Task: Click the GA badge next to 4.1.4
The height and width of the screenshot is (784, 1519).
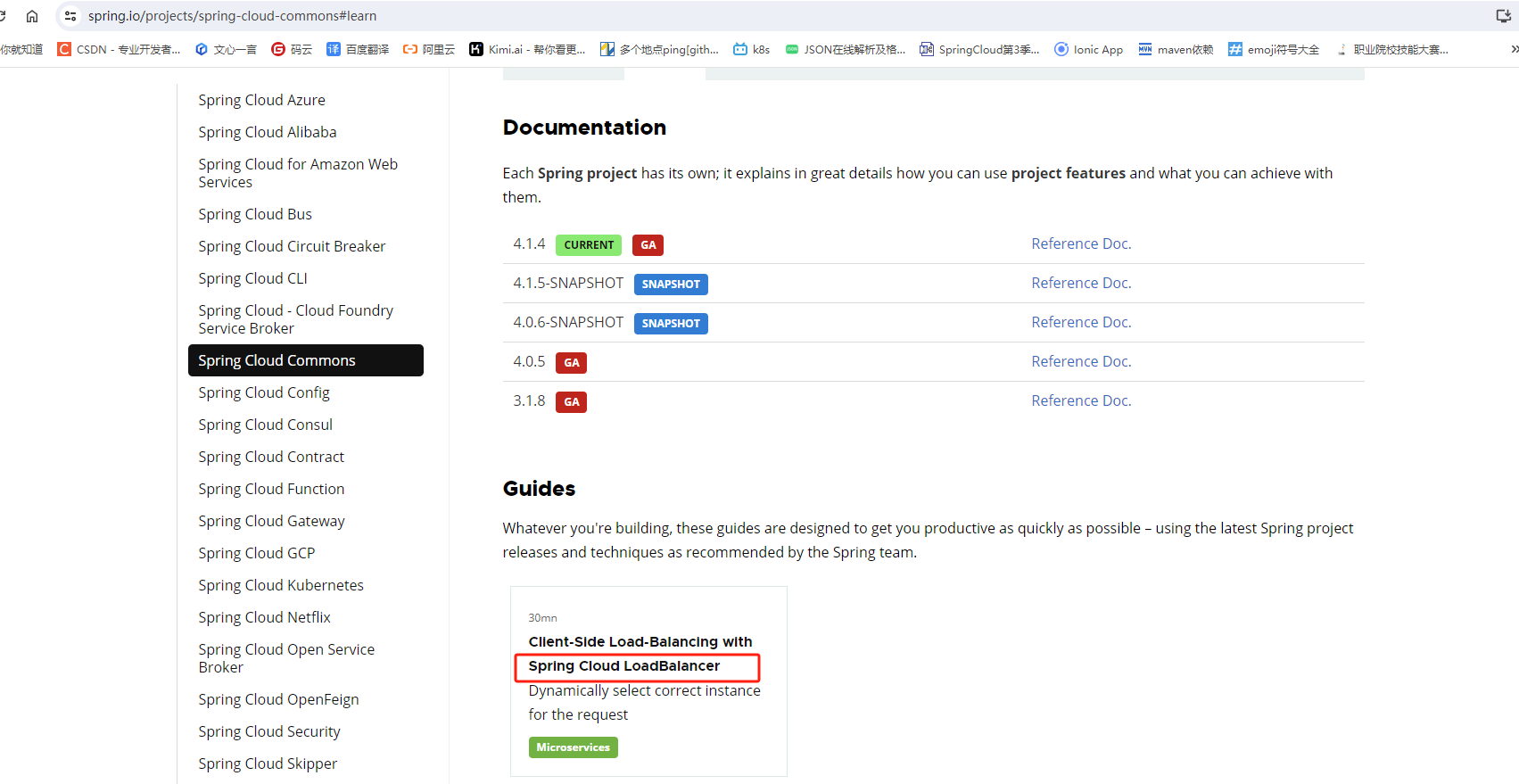Action: pos(648,245)
